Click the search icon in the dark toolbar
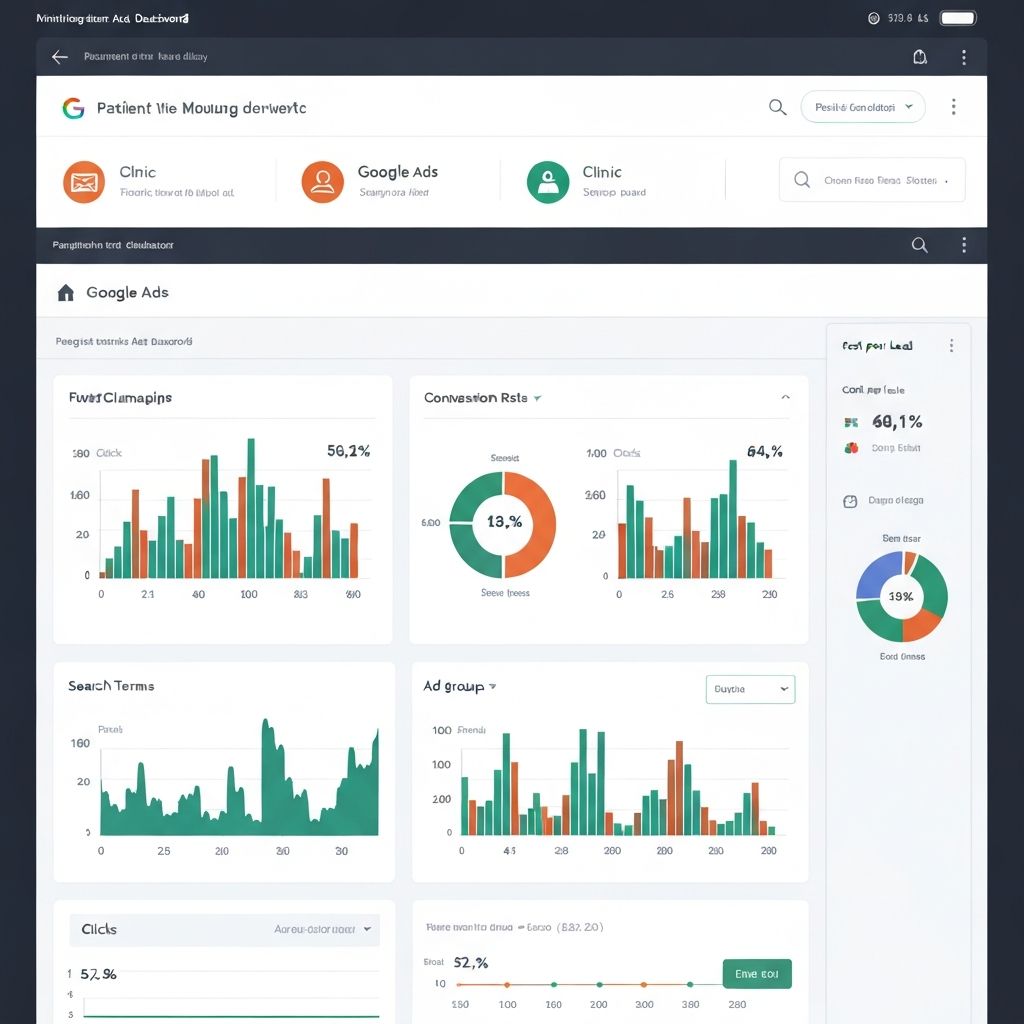The image size is (1024, 1024). 919,244
